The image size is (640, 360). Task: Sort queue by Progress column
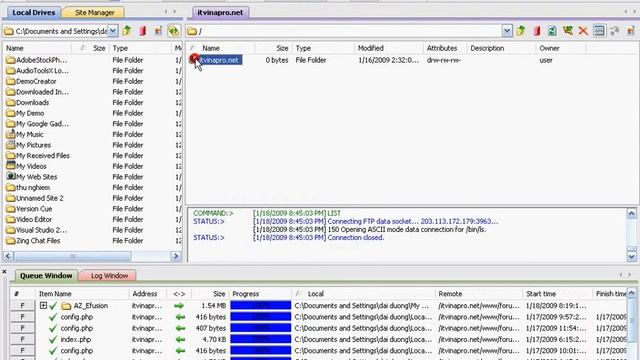coord(261,293)
